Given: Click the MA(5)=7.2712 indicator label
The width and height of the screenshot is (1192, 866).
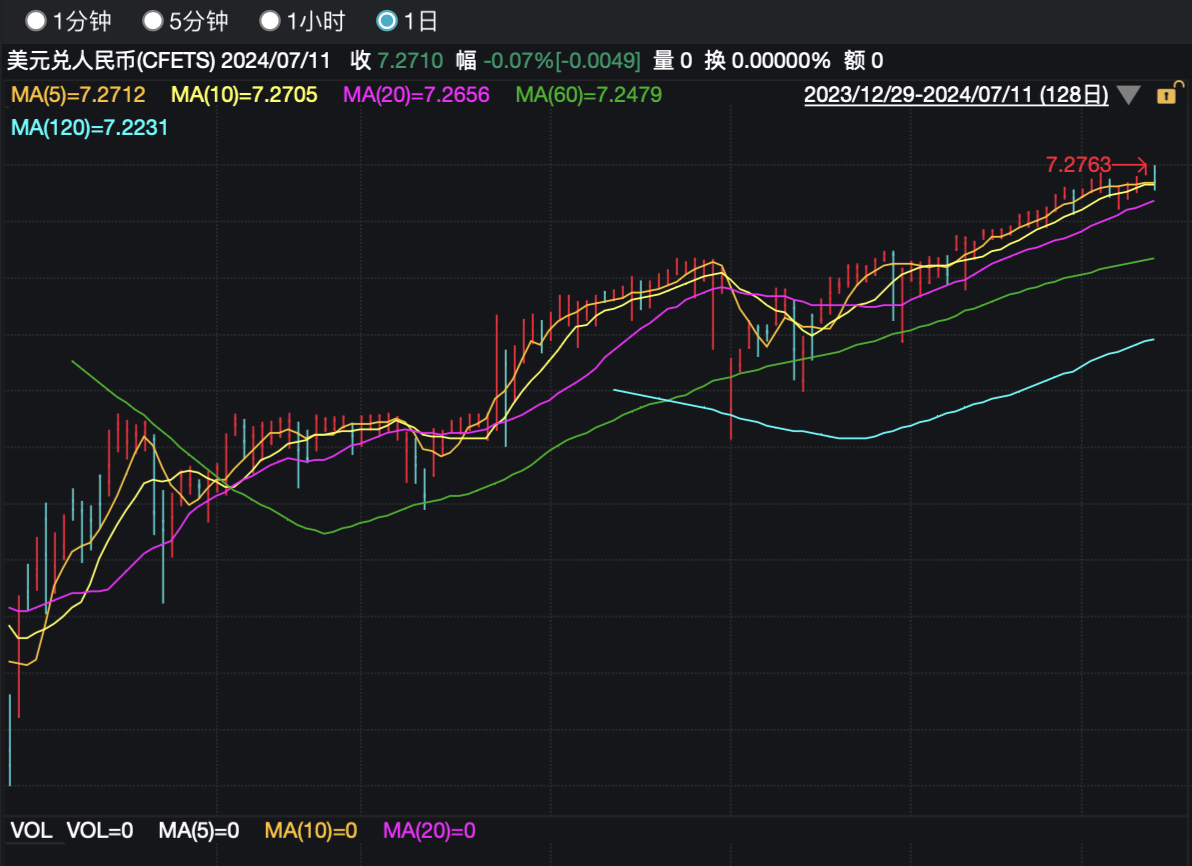Looking at the screenshot, I should 78,95.
